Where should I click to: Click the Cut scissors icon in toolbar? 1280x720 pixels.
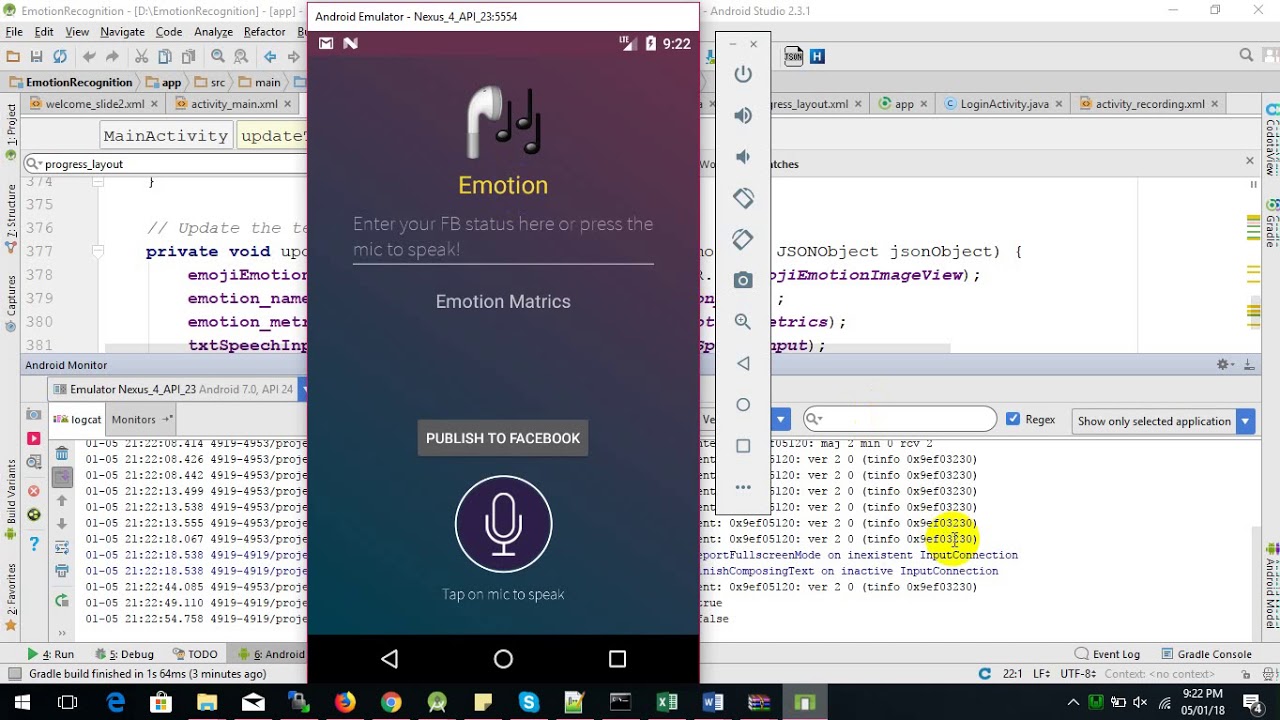[141, 57]
